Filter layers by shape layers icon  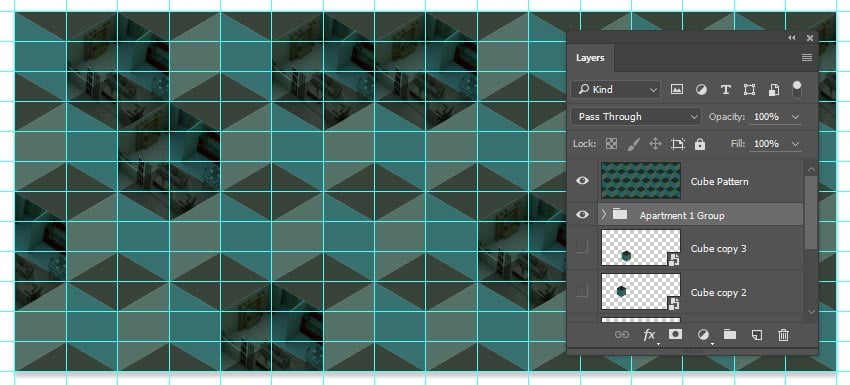coord(749,89)
